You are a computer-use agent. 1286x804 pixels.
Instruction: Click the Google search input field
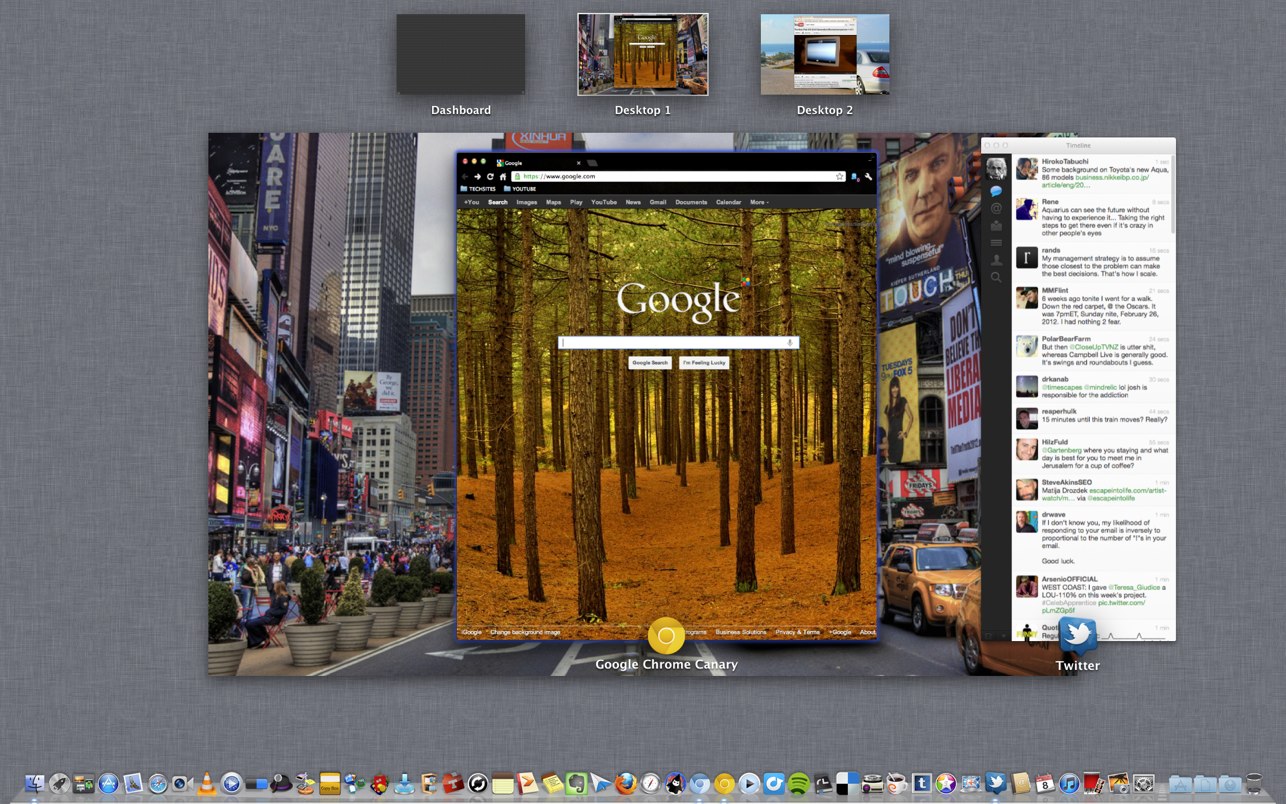679,342
